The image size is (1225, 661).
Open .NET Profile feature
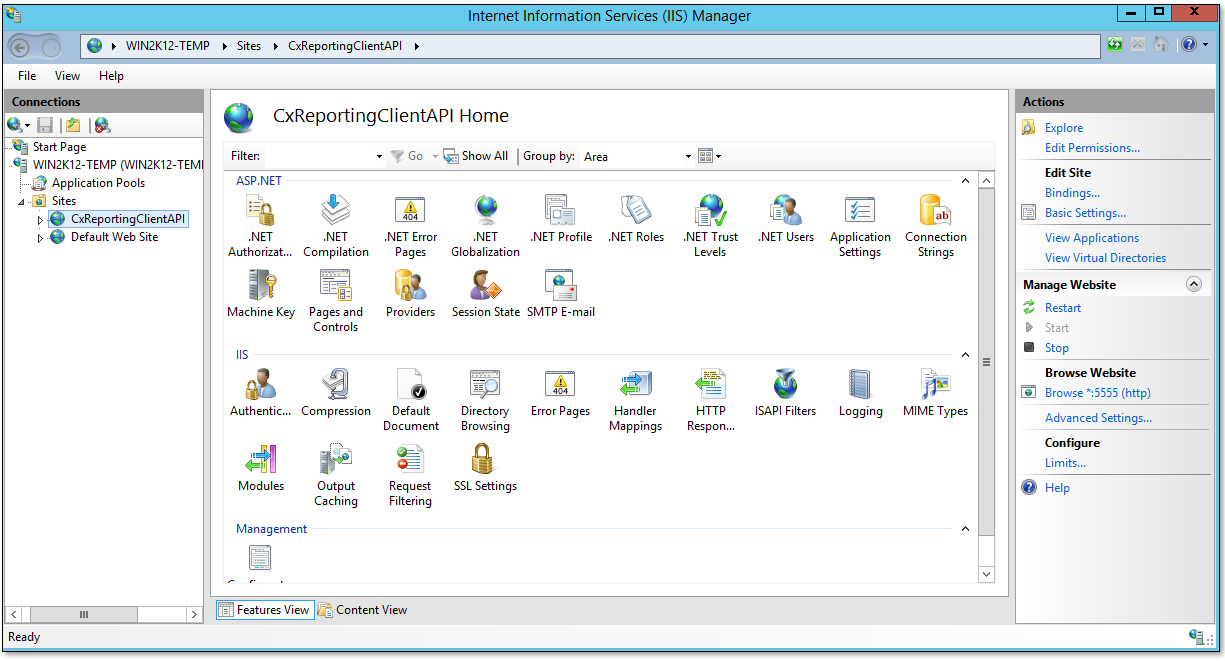[x=560, y=219]
